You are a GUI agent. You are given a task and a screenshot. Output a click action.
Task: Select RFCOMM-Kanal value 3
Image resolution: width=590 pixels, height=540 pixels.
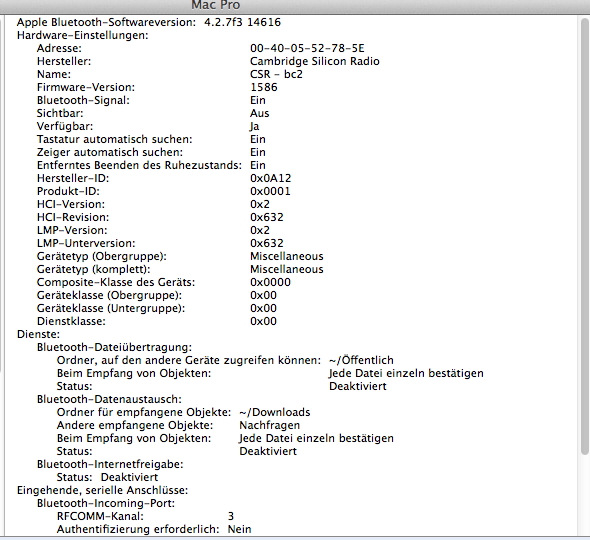pyautogui.click(x=231, y=516)
